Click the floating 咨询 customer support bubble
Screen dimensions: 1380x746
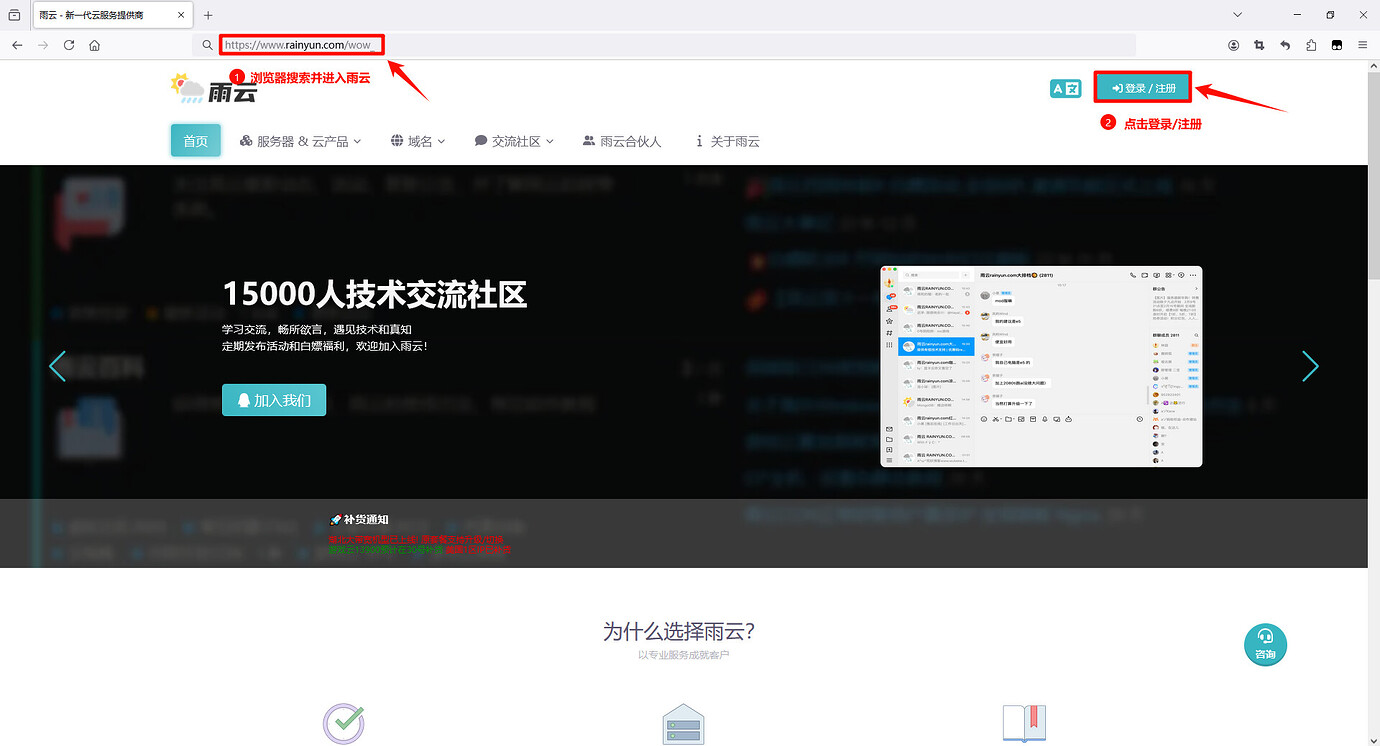[1265, 645]
